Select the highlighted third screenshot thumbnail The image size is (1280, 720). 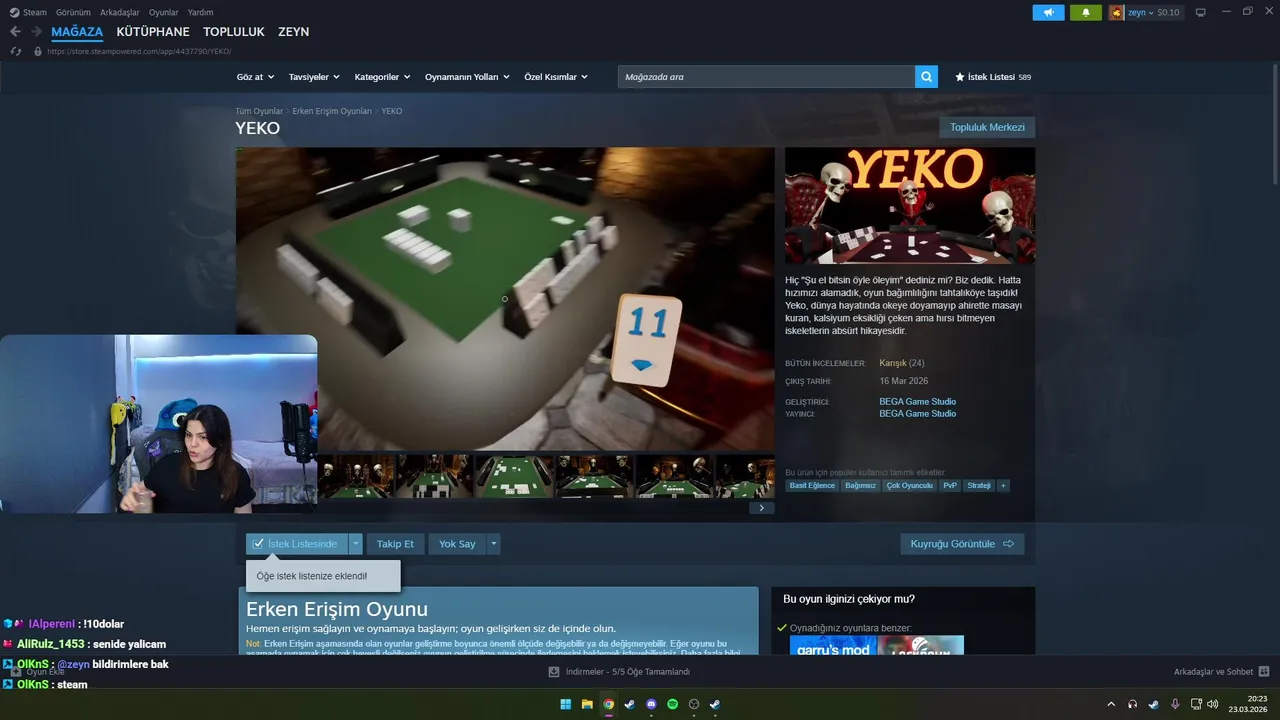point(514,477)
